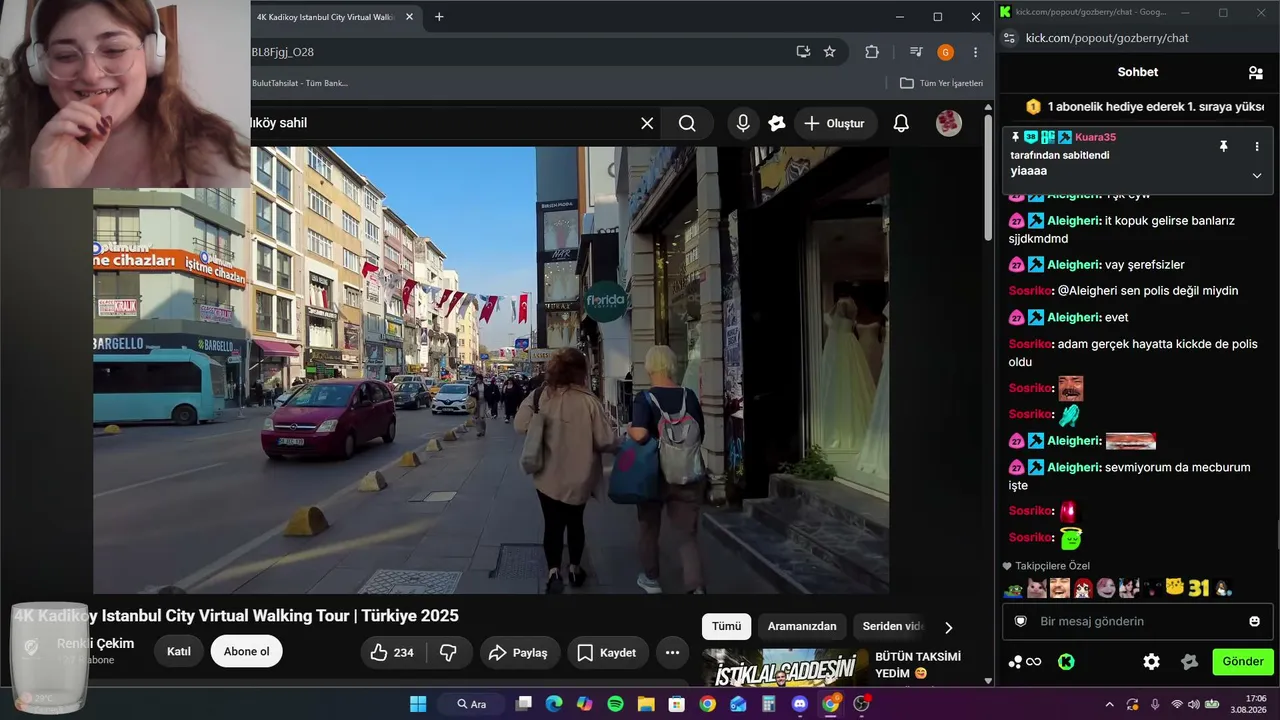The width and height of the screenshot is (1280, 720).
Task: Open YouTube notifications bell
Action: coord(901,123)
